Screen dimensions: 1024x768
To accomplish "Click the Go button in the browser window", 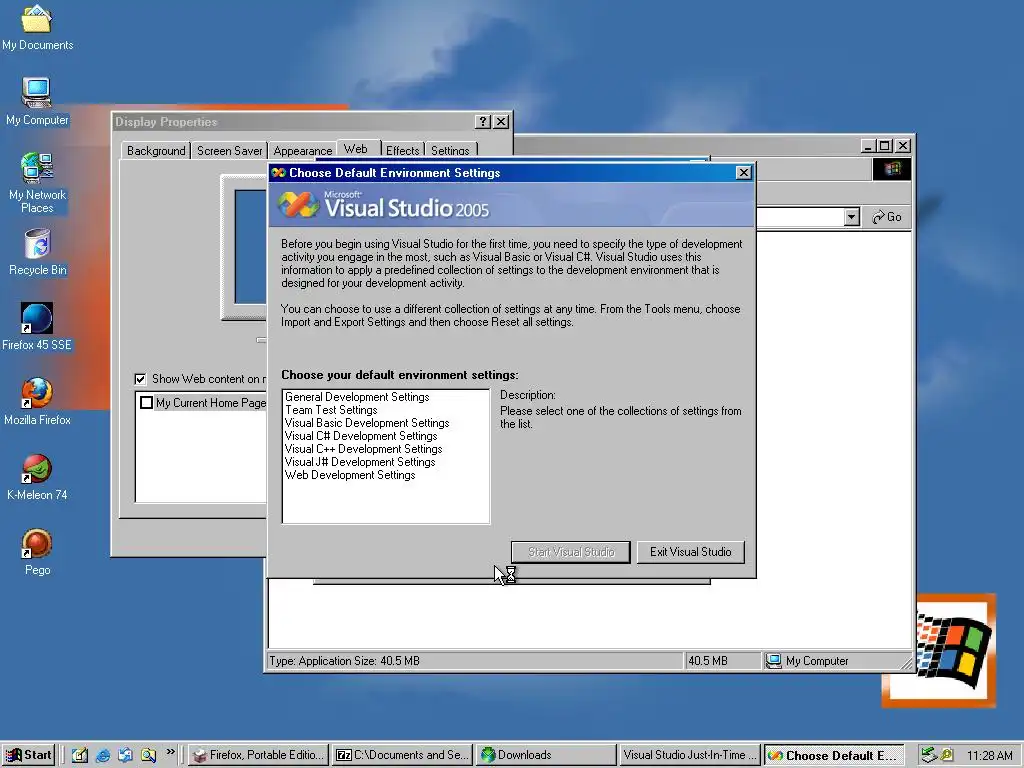I will tap(887, 217).
